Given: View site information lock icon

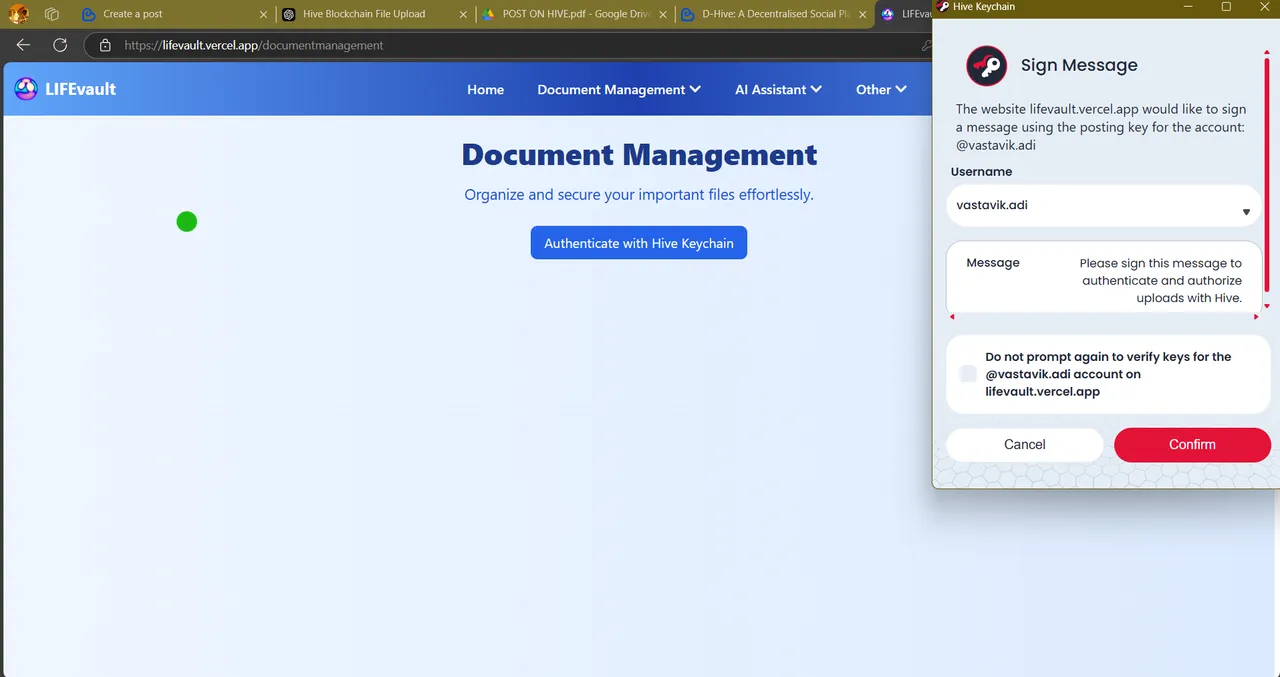Looking at the screenshot, I should tap(105, 45).
